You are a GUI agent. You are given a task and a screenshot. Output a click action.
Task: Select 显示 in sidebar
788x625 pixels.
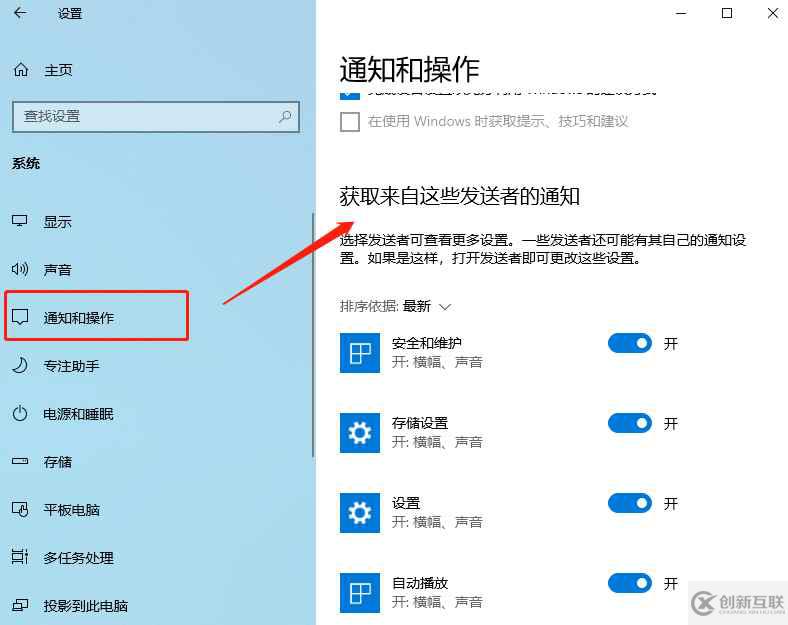pos(57,222)
